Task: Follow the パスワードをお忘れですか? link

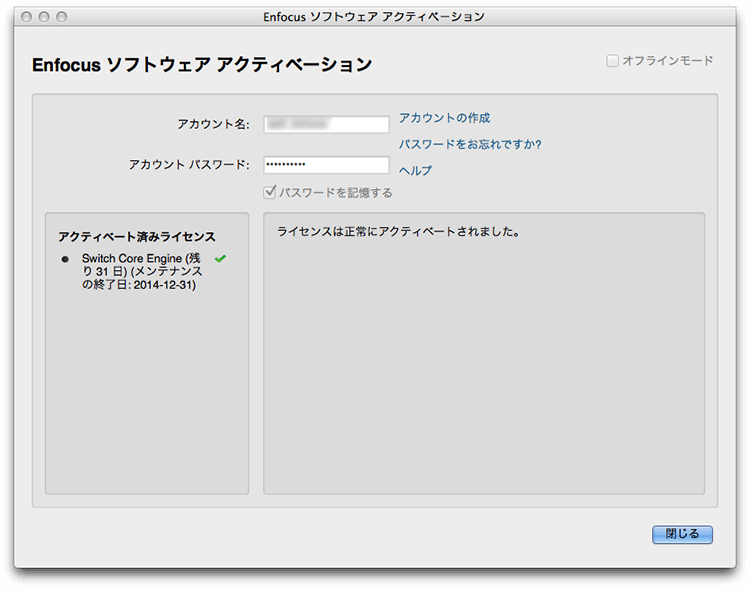Action: [x=470, y=144]
